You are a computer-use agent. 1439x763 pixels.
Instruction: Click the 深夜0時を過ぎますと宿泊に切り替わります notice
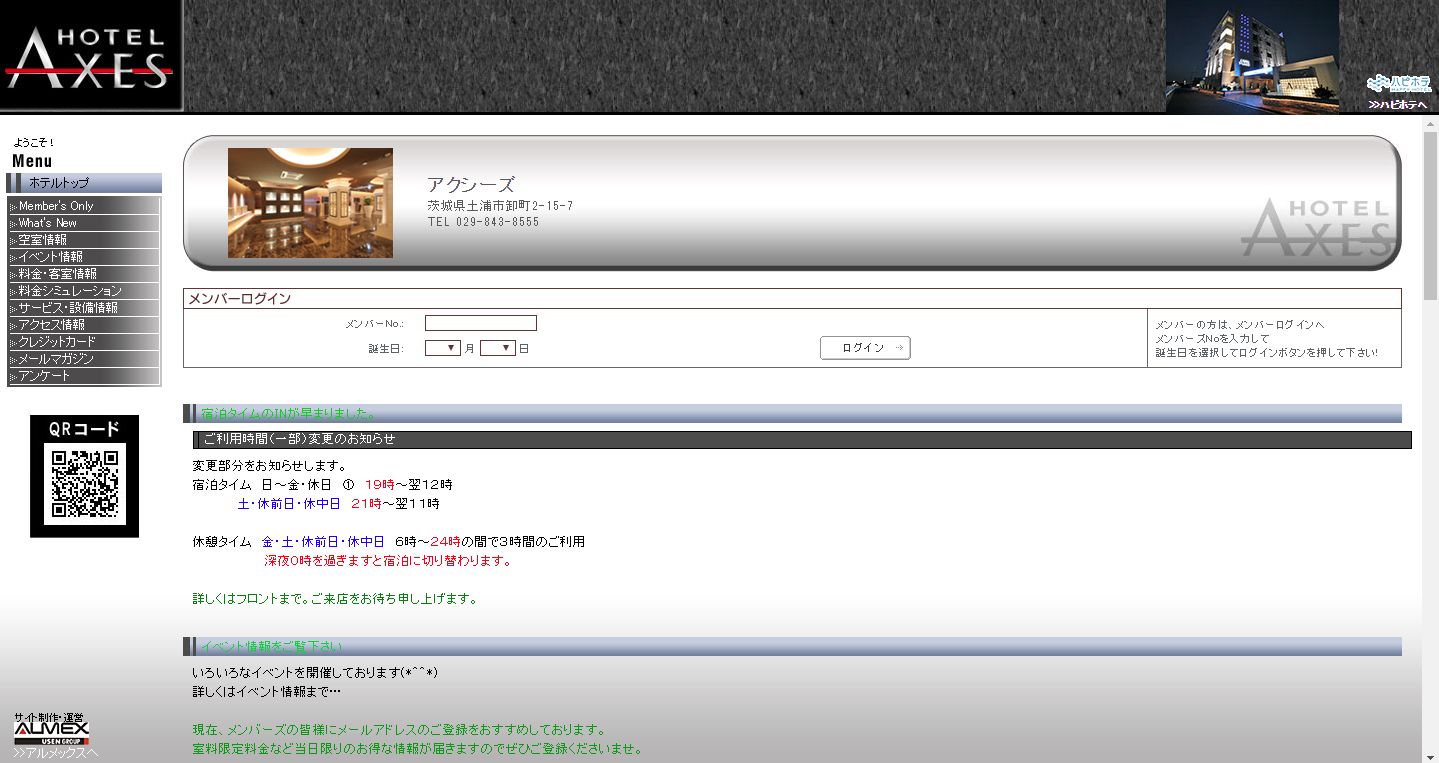tap(388, 561)
